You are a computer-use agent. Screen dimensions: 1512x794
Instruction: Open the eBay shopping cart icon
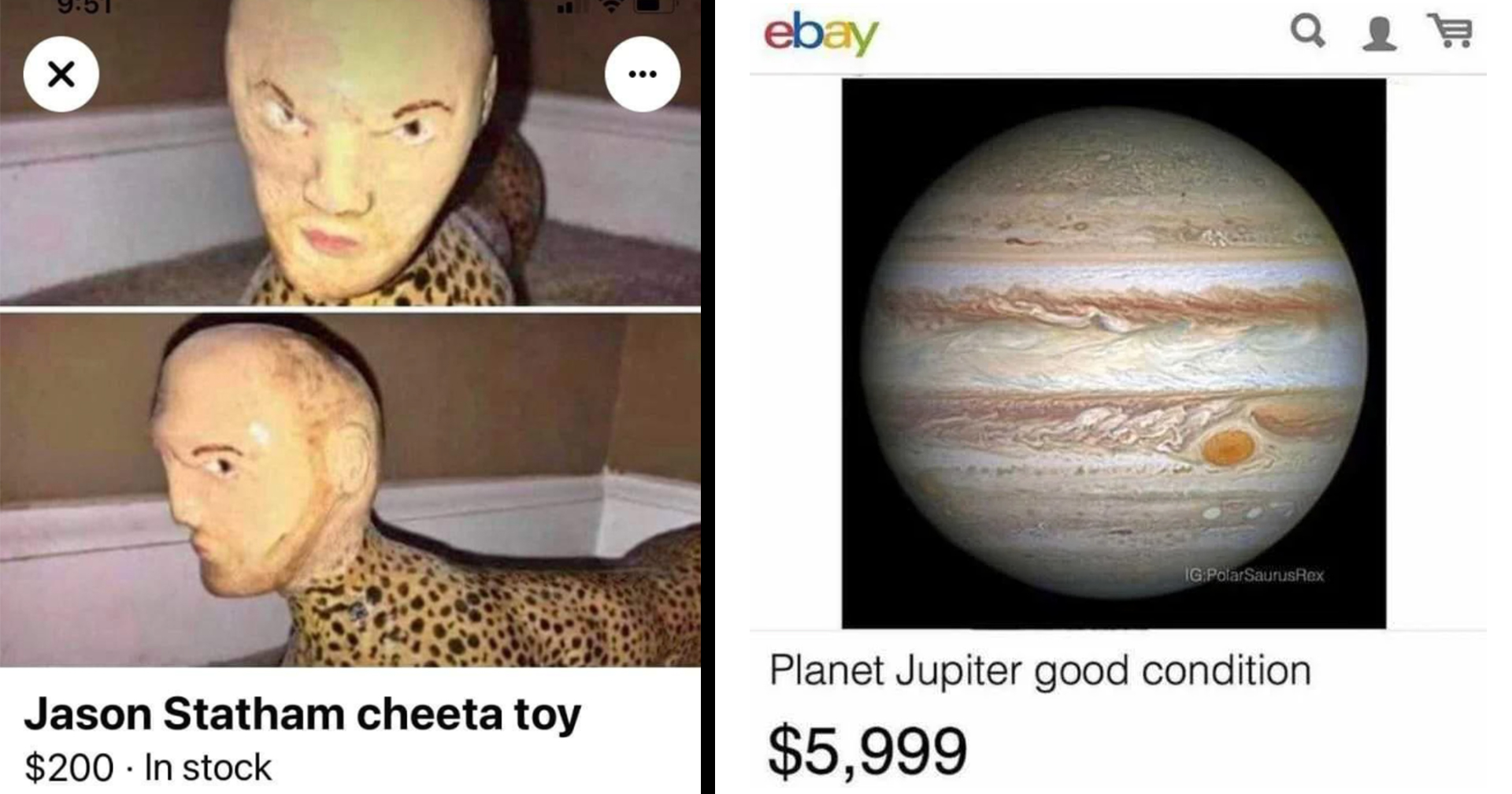pyautogui.click(x=1451, y=32)
